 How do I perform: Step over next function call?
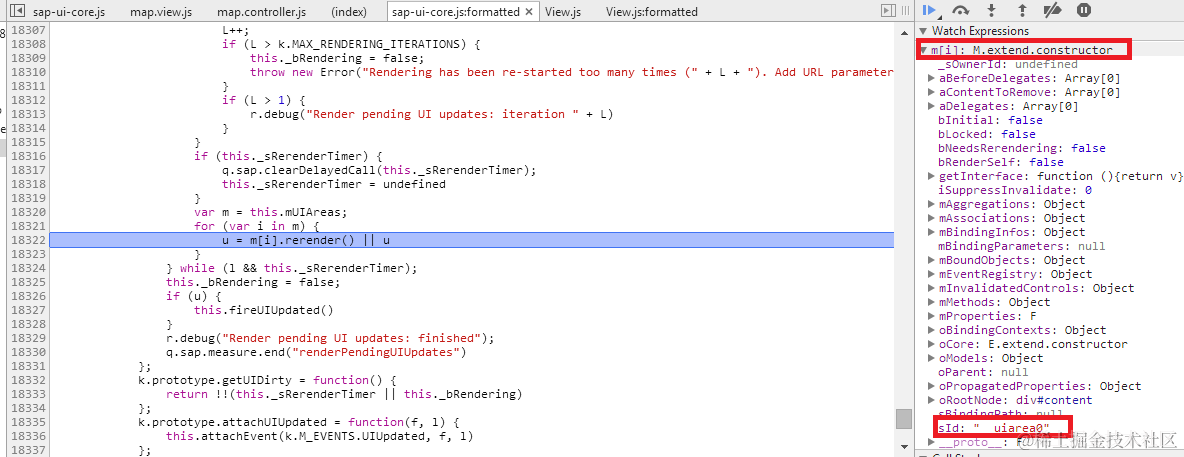(x=960, y=11)
